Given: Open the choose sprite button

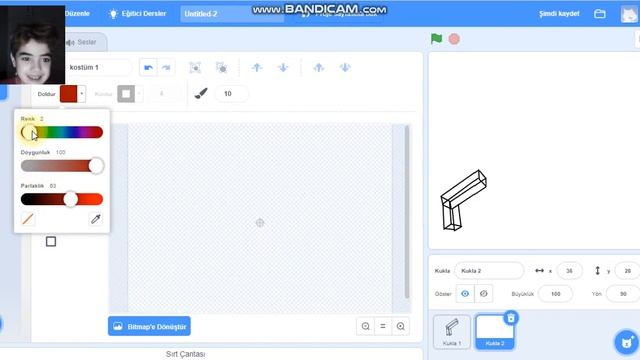Looking at the screenshot, I should tap(627, 342).
